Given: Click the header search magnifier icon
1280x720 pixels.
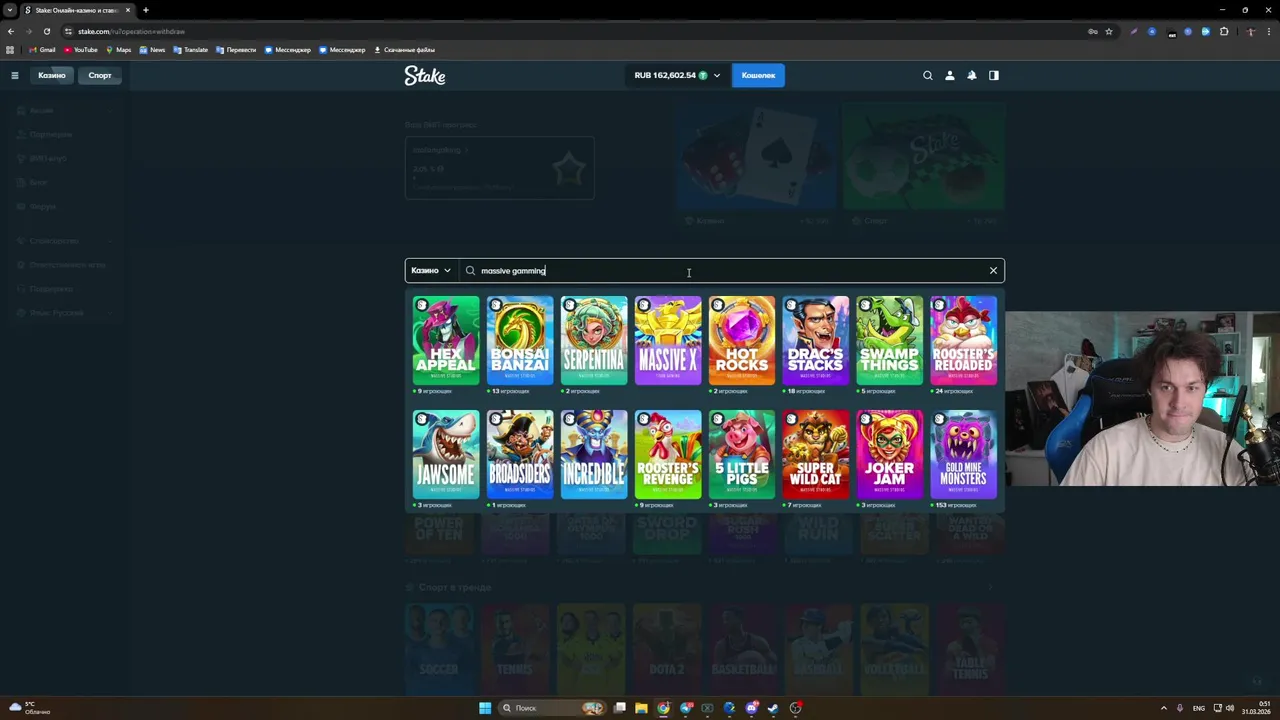Looking at the screenshot, I should (x=928, y=75).
